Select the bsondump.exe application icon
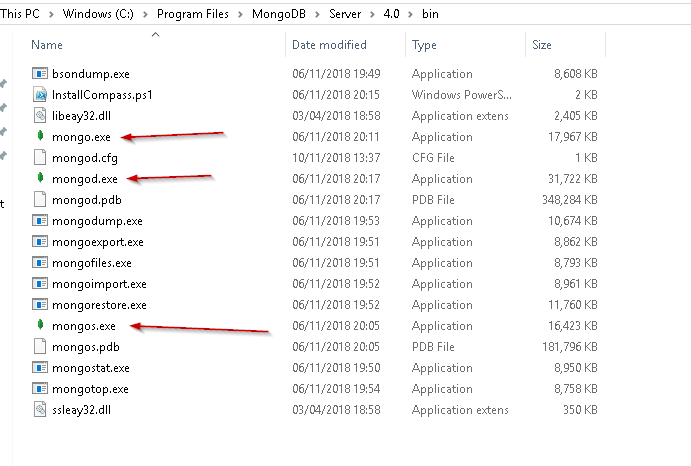This screenshot has height=466, width=691. (x=40, y=74)
